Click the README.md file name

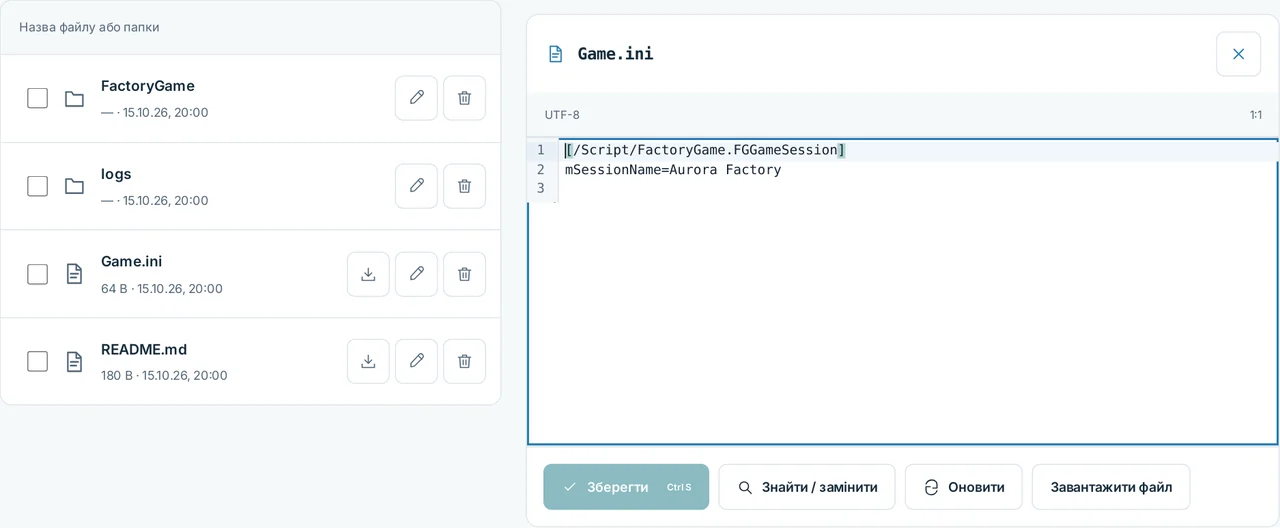(x=144, y=350)
